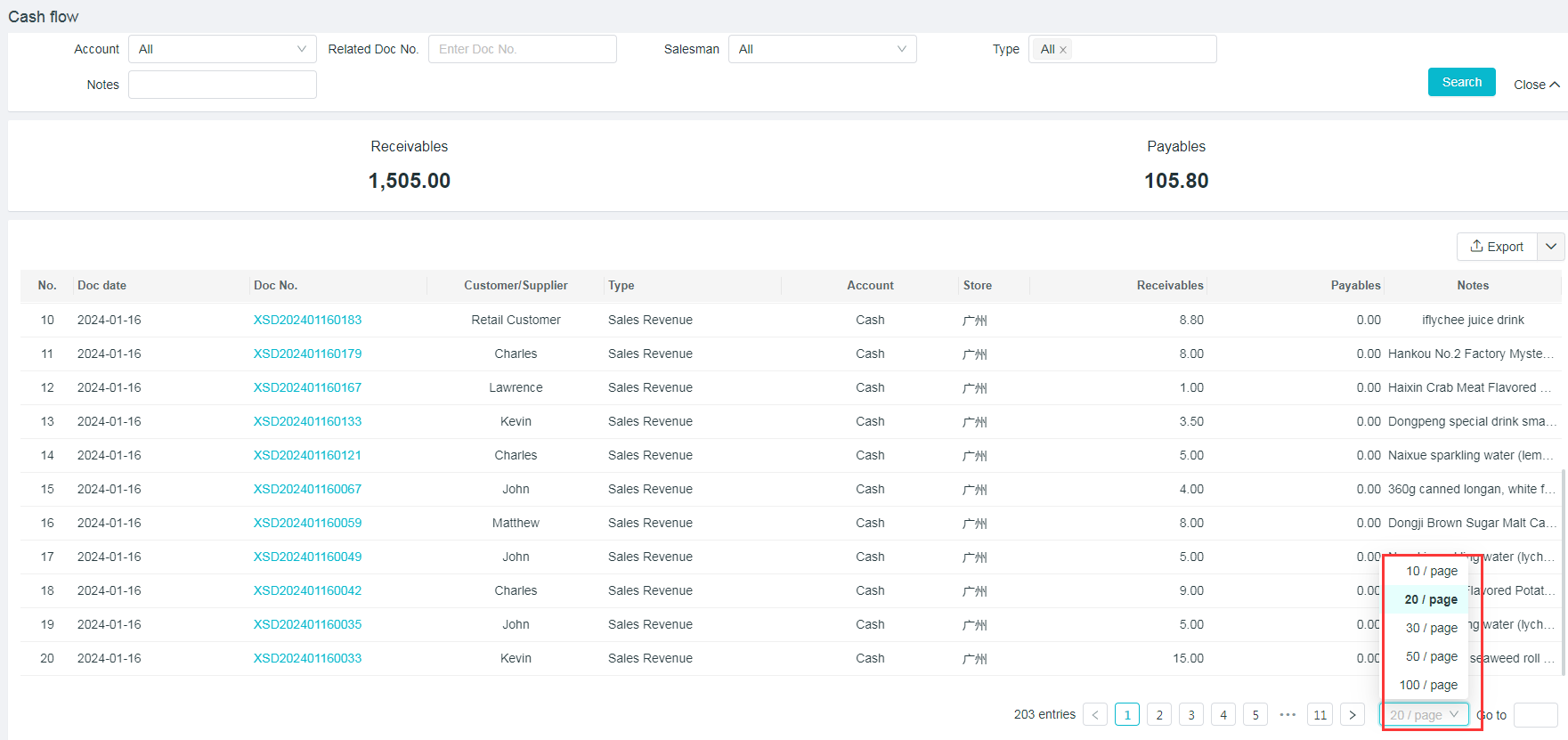The image size is (1568, 740).
Task: Focus the Related Doc No. input
Action: (x=522, y=49)
